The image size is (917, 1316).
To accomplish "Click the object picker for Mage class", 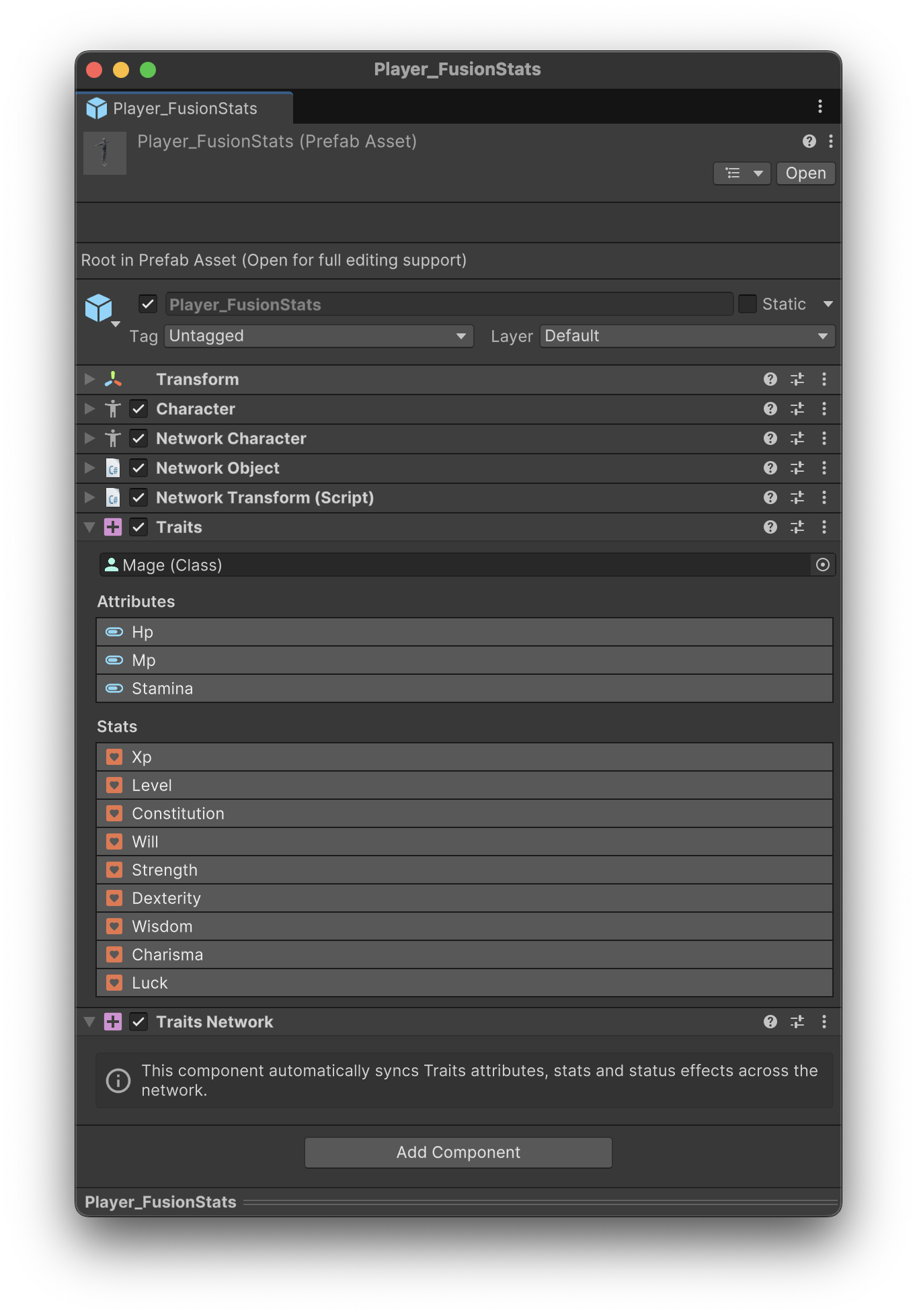I will pos(822,565).
